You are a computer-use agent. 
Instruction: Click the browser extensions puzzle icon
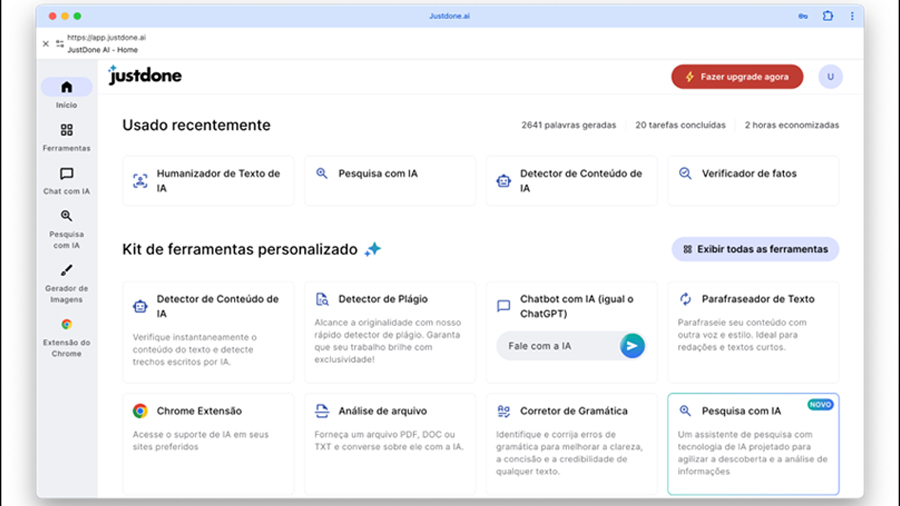coord(828,16)
